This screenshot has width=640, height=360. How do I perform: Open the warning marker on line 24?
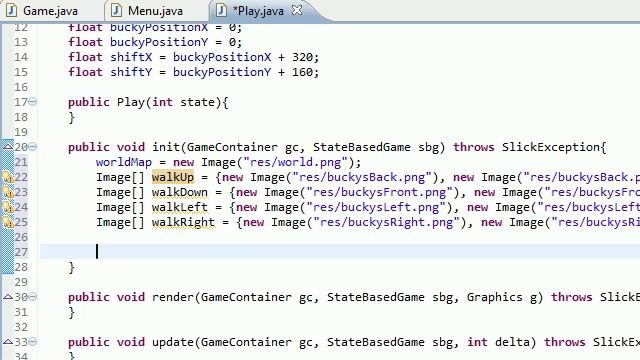coord(8,207)
